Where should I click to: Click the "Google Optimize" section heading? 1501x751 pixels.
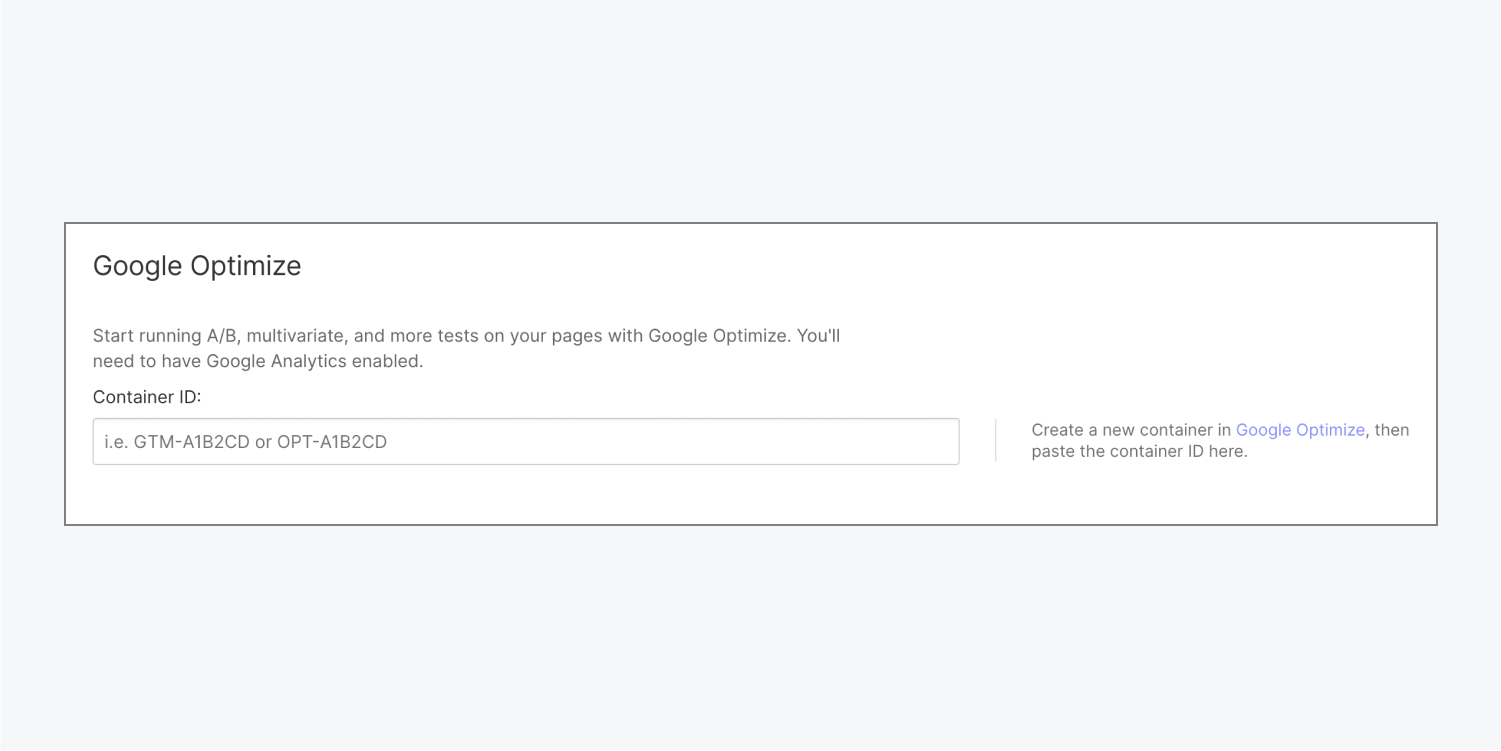(x=197, y=266)
